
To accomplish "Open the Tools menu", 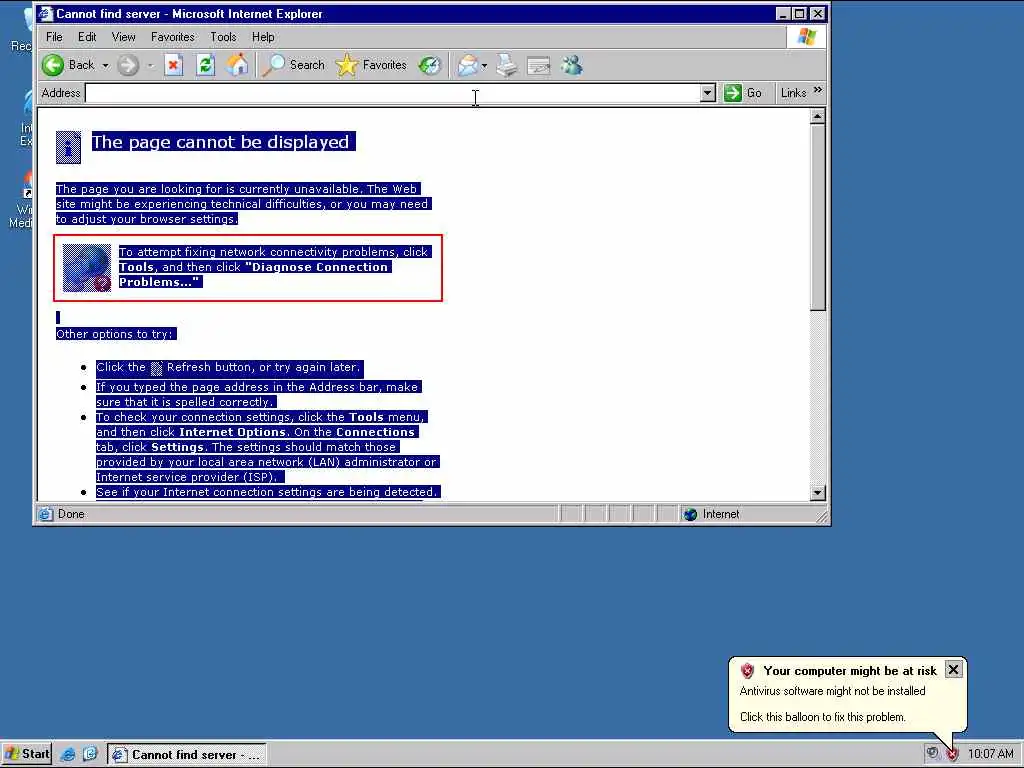I will 223,37.
